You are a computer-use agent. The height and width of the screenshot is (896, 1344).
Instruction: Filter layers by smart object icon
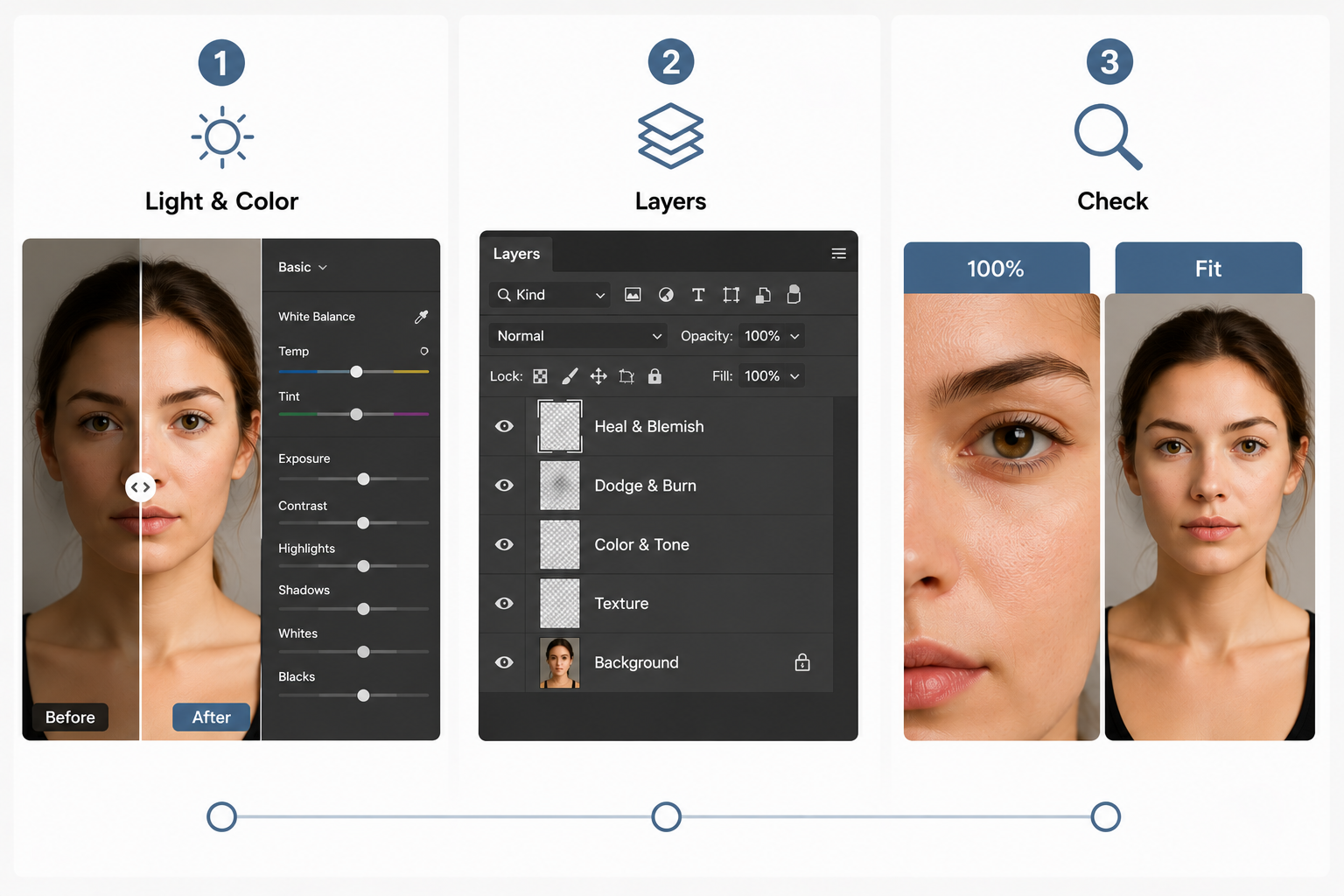click(x=763, y=295)
